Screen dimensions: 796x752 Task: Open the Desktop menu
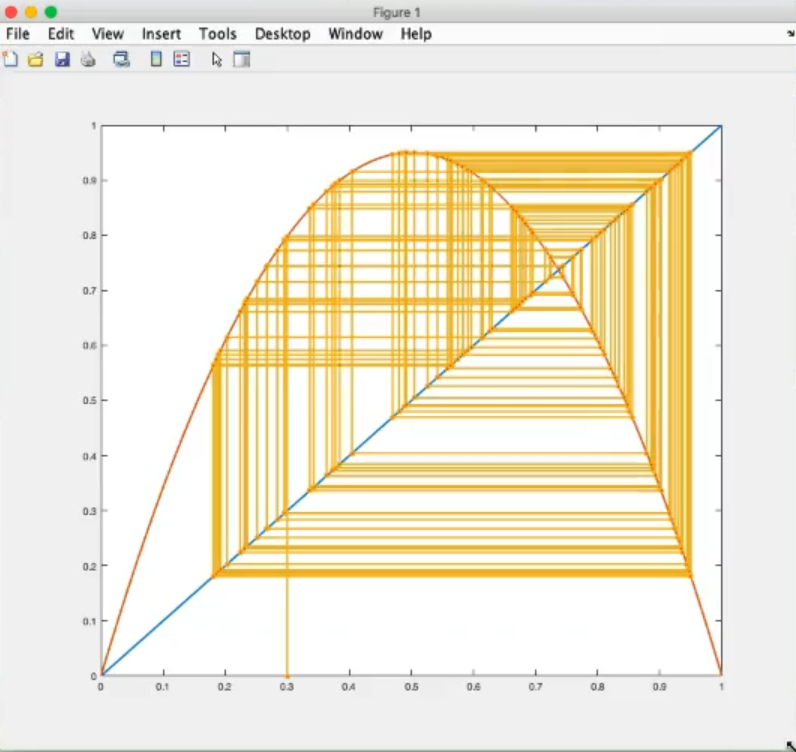(x=282, y=34)
